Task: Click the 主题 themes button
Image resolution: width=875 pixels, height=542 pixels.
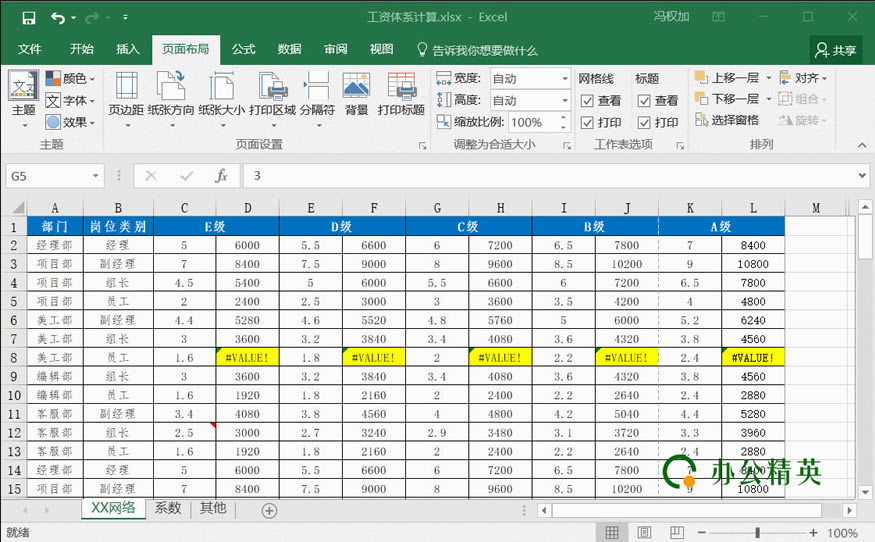Action: click(23, 99)
